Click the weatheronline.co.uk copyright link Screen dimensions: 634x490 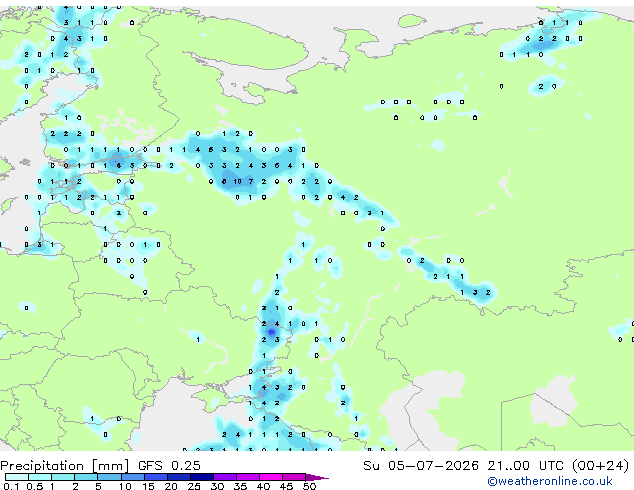coord(550,481)
